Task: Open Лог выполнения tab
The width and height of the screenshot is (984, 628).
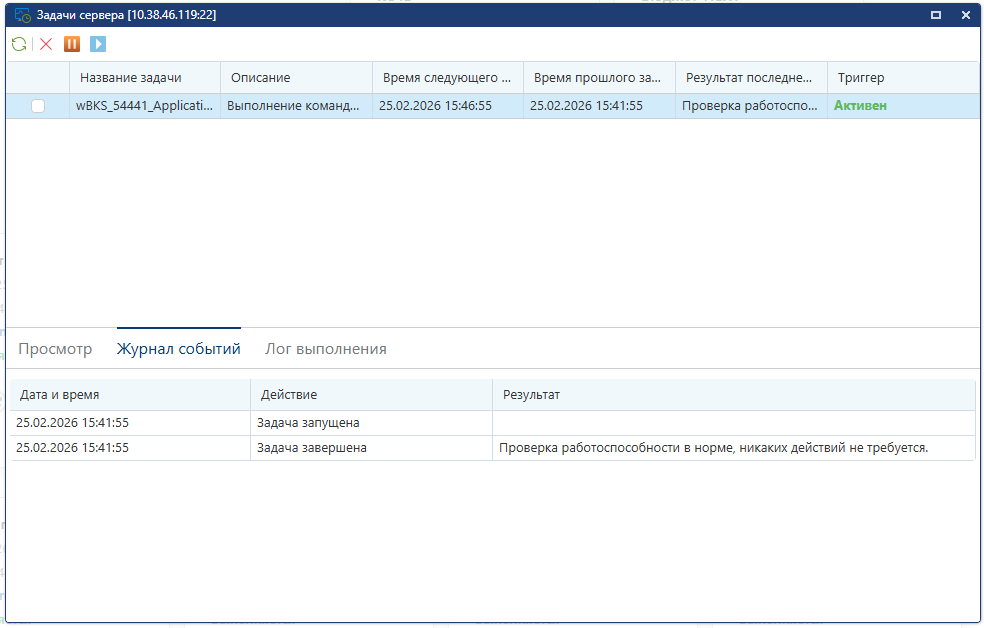Action: tap(326, 349)
